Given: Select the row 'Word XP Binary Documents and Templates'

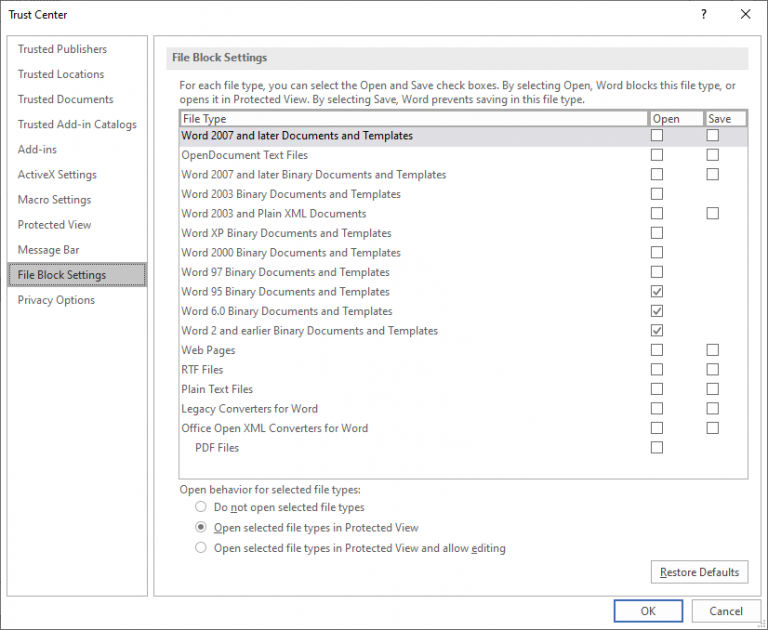Looking at the screenshot, I should 463,233.
